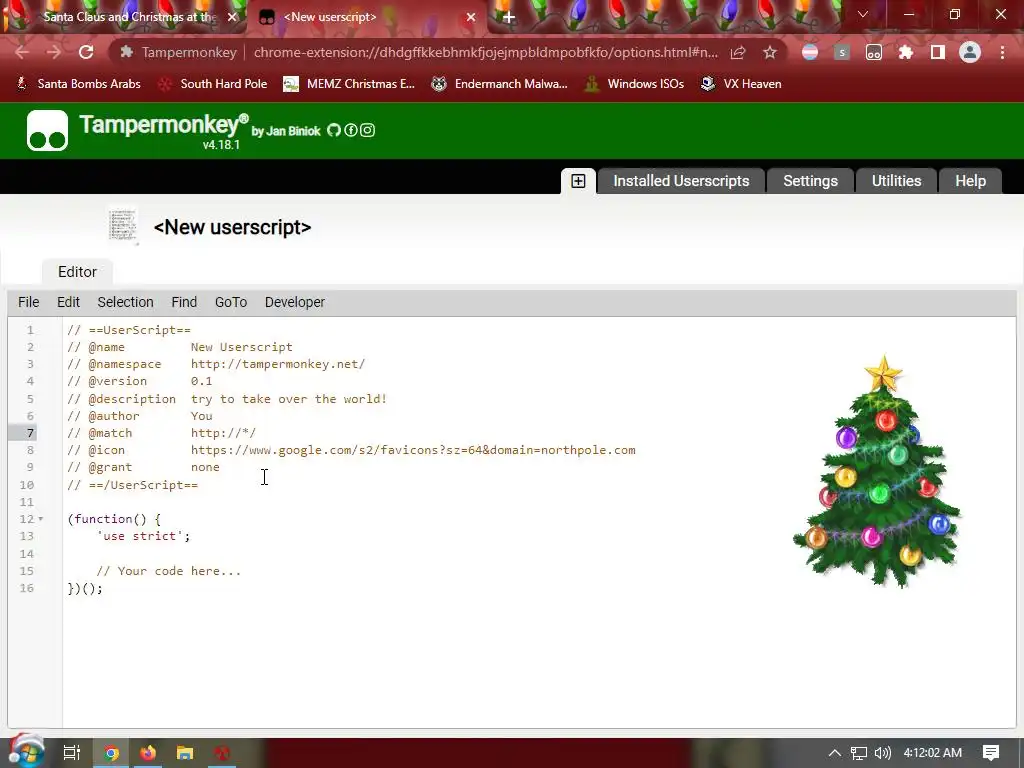Toggle the browser side panel
The image size is (1024, 768).
tap(938, 52)
